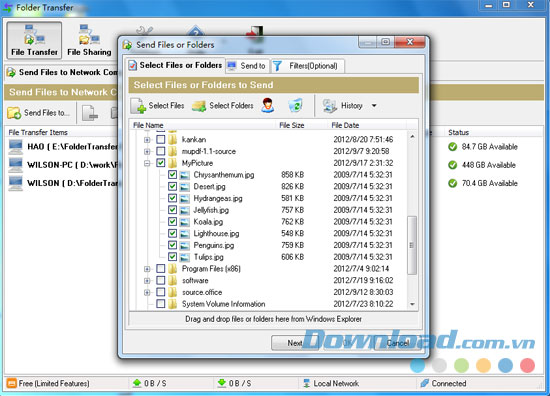Sort by File Name column header

click(x=203, y=125)
